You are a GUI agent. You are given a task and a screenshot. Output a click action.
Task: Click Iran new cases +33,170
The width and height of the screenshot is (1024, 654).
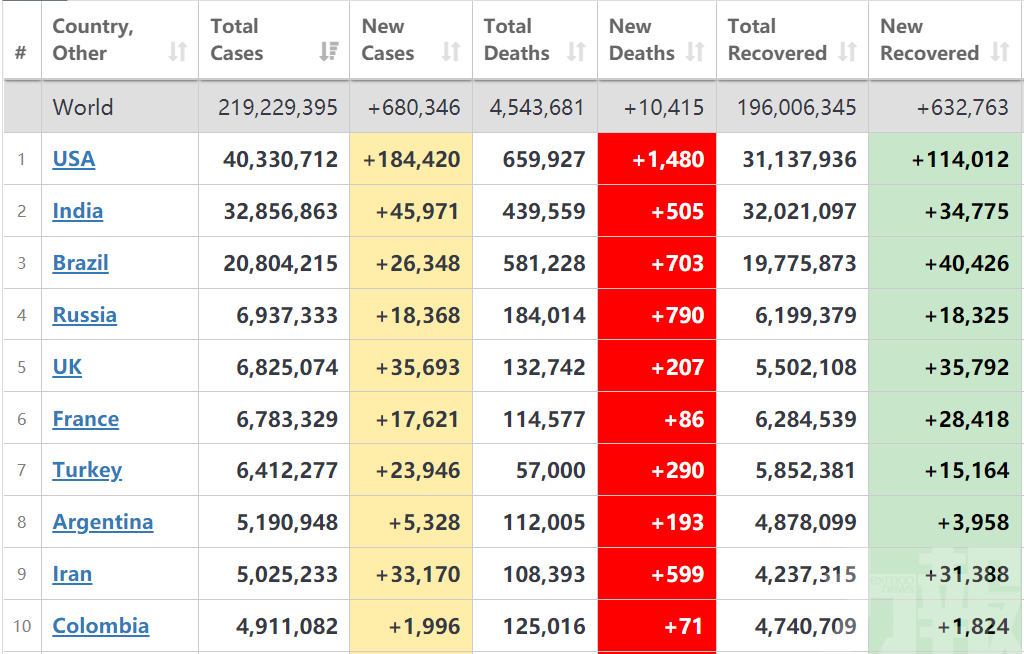(x=418, y=575)
